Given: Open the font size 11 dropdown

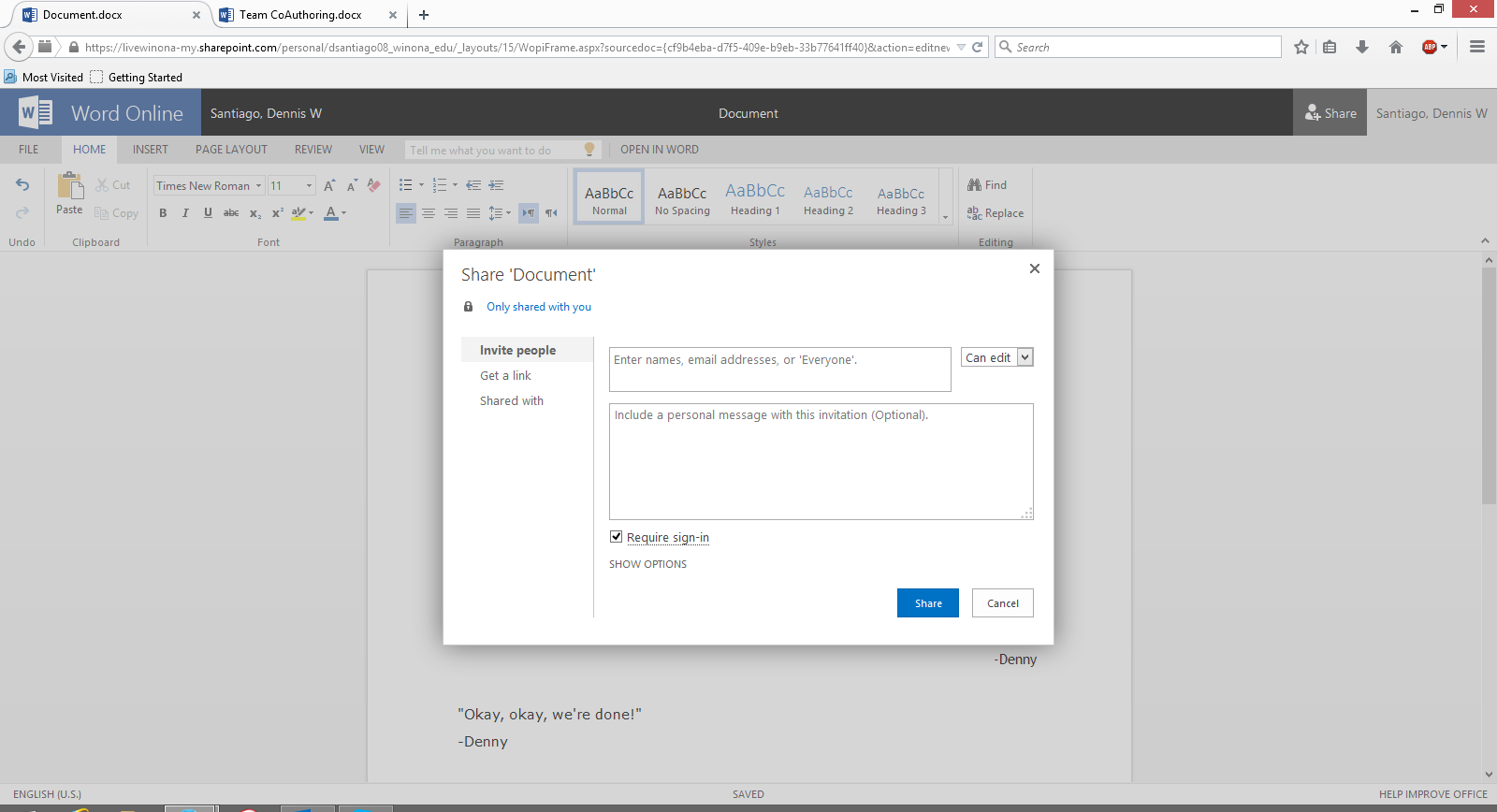Looking at the screenshot, I should 309,186.
